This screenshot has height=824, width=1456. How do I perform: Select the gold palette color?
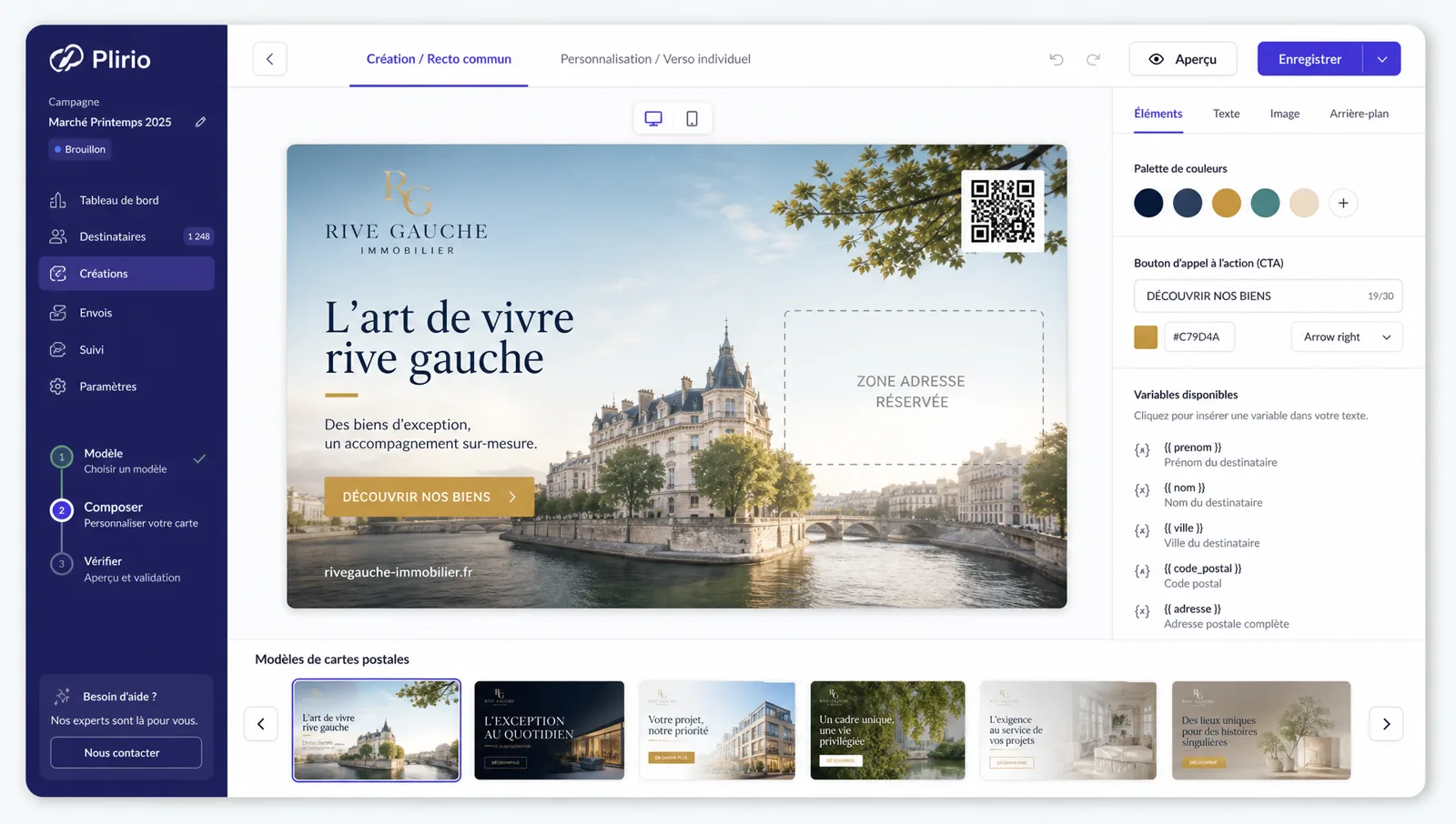click(1227, 203)
